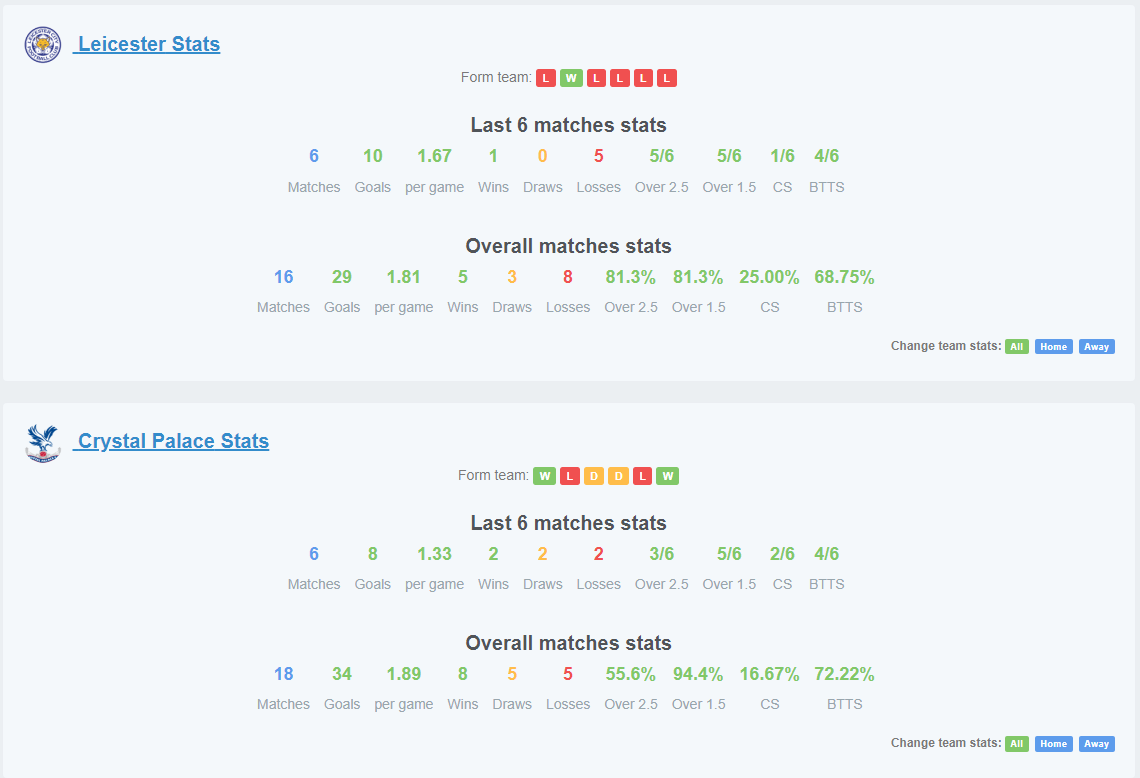Screen dimensions: 1140x778
Task: Click the Crystal Palace eagle crest
Action: pyautogui.click(x=42, y=444)
